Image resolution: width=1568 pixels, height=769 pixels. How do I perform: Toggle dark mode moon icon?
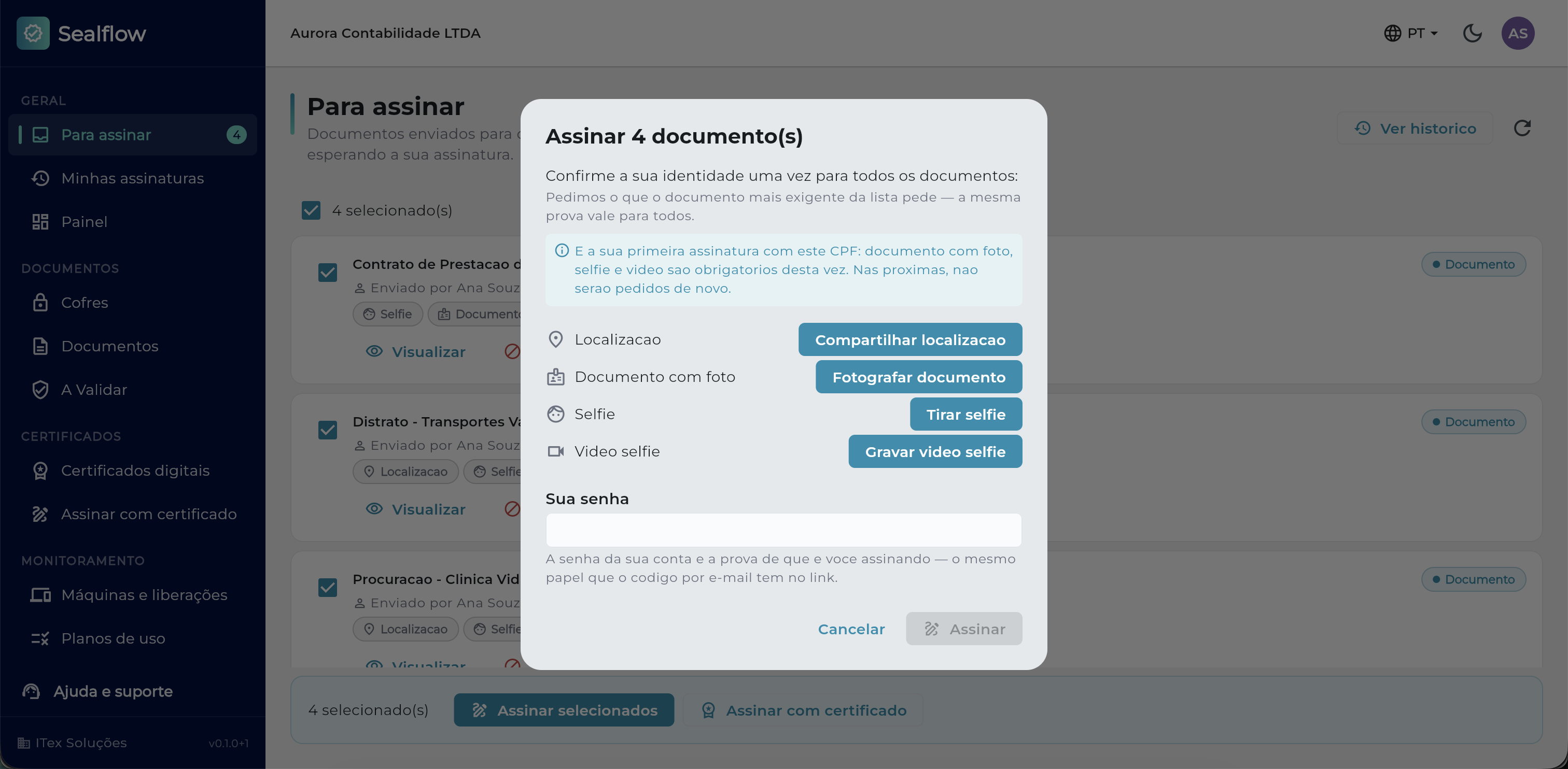[x=1472, y=33]
